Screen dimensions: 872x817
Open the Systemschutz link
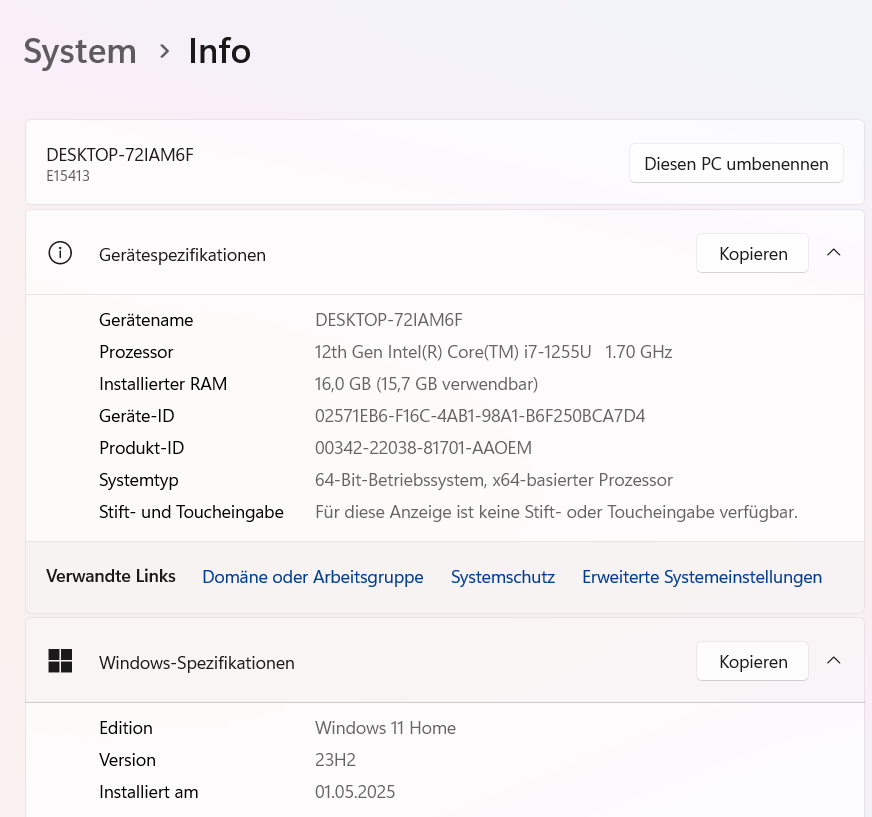pyautogui.click(x=503, y=577)
